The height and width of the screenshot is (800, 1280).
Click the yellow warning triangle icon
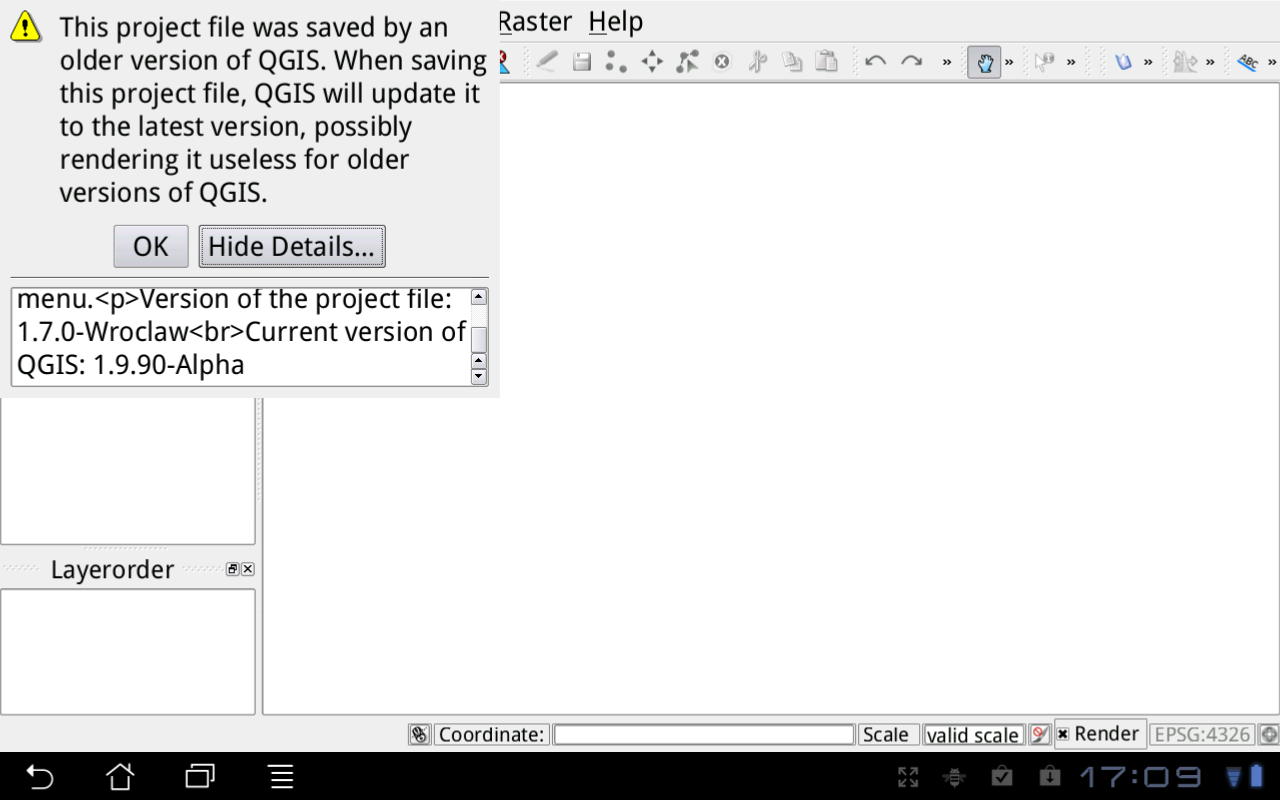coord(26,27)
